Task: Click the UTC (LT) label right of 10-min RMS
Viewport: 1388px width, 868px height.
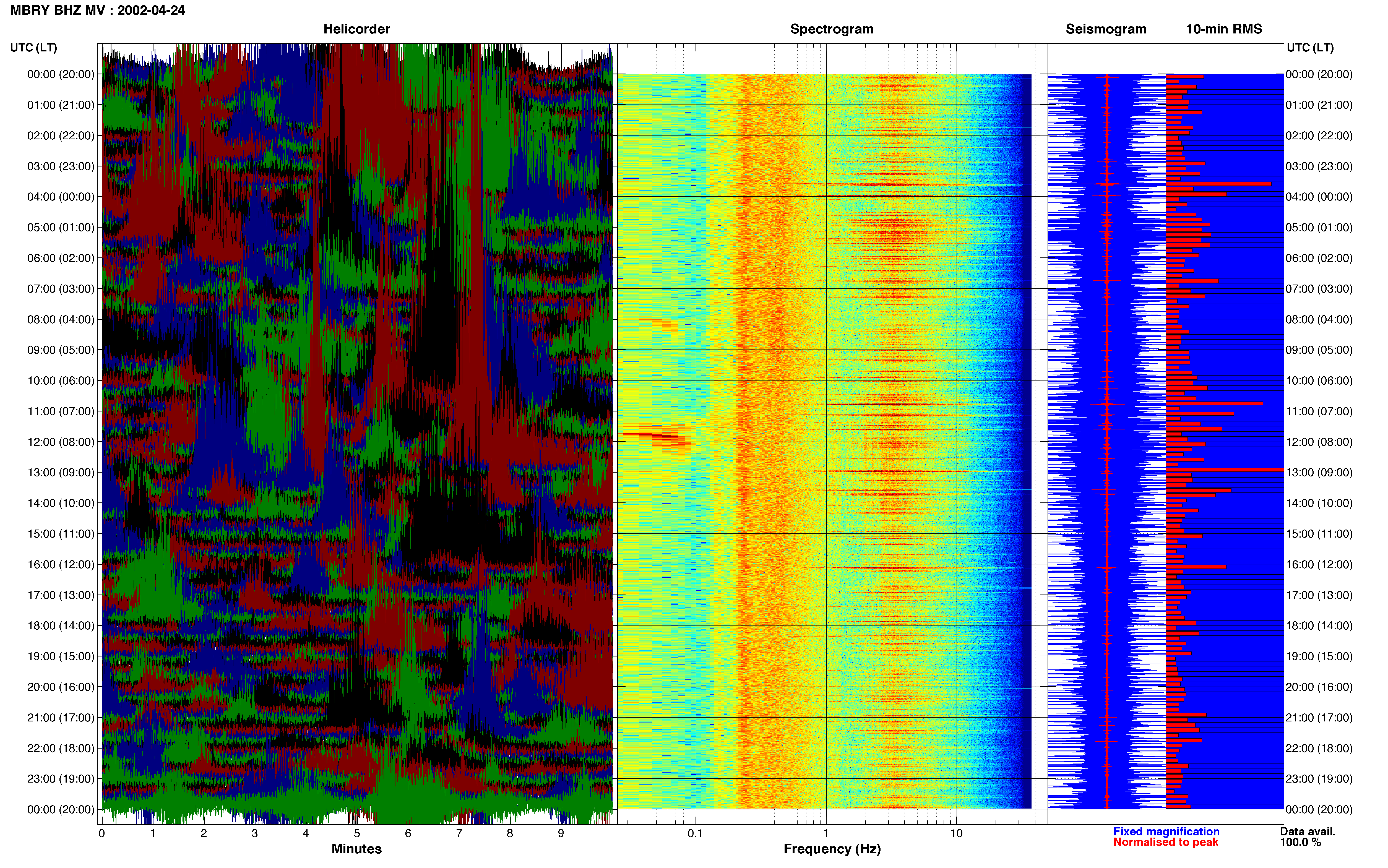Action: [1310, 48]
